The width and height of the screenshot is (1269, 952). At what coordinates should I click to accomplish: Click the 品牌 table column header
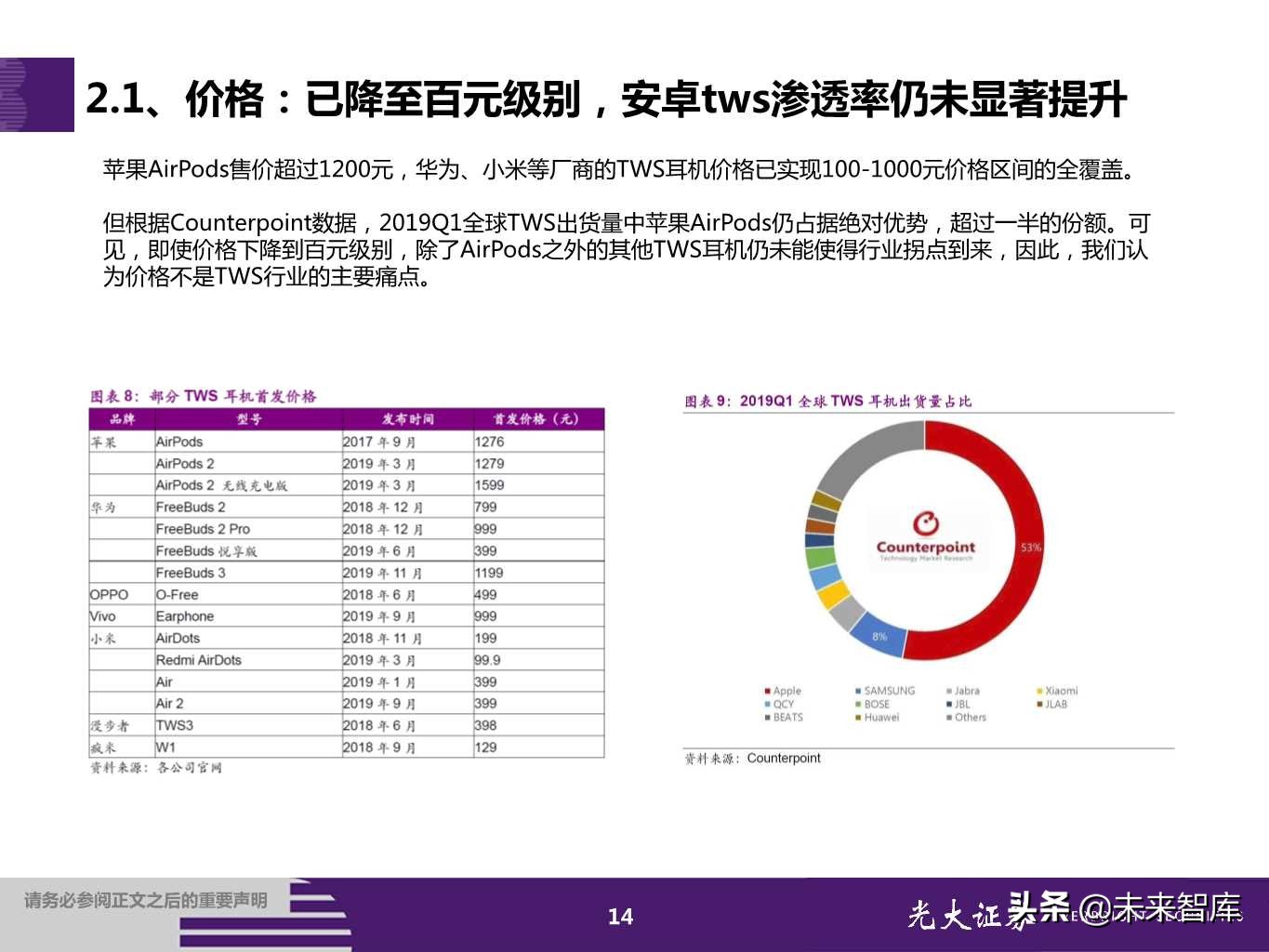(122, 419)
